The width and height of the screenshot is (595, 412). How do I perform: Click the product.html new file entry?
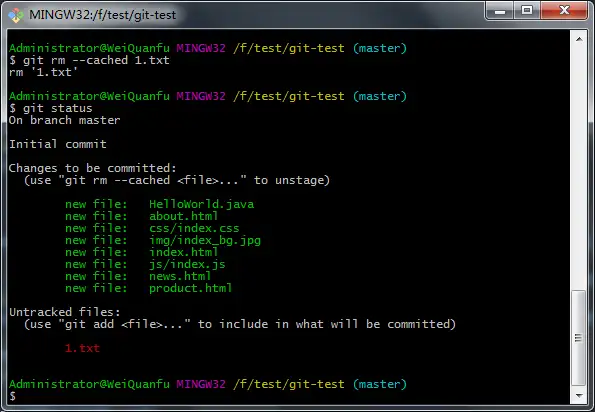click(148, 288)
